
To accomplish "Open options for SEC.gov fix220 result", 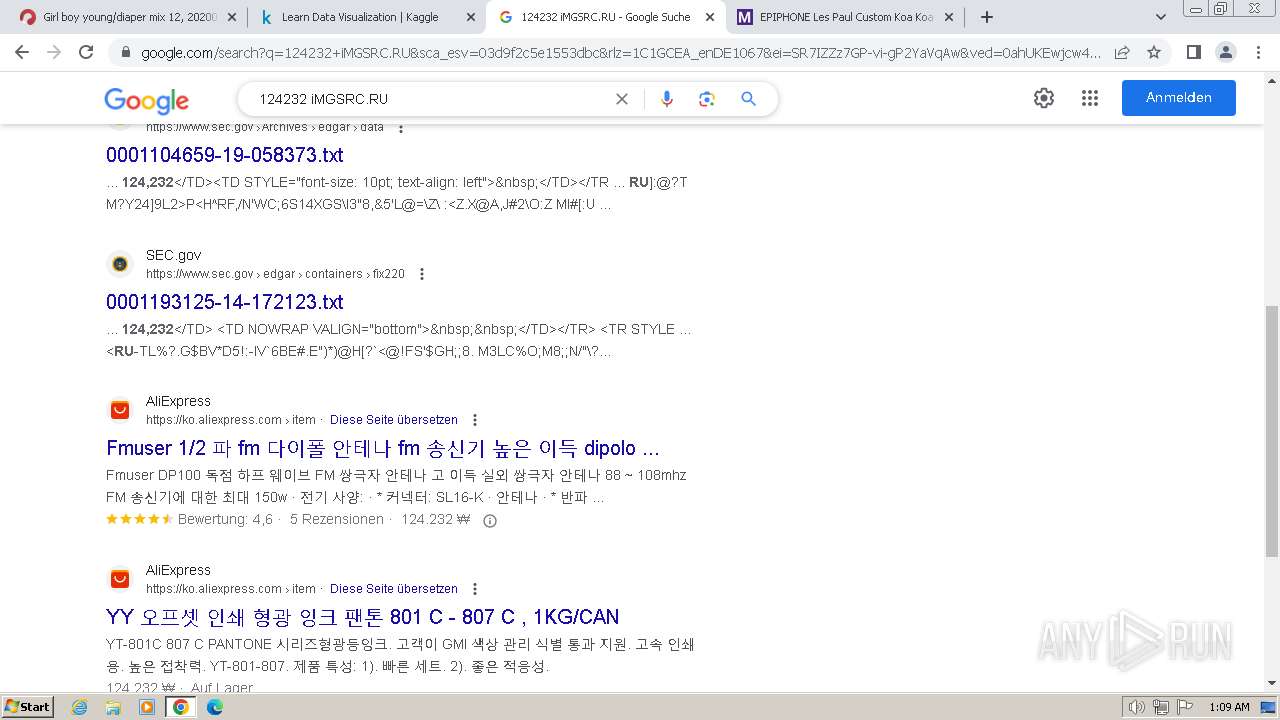I will (422, 274).
